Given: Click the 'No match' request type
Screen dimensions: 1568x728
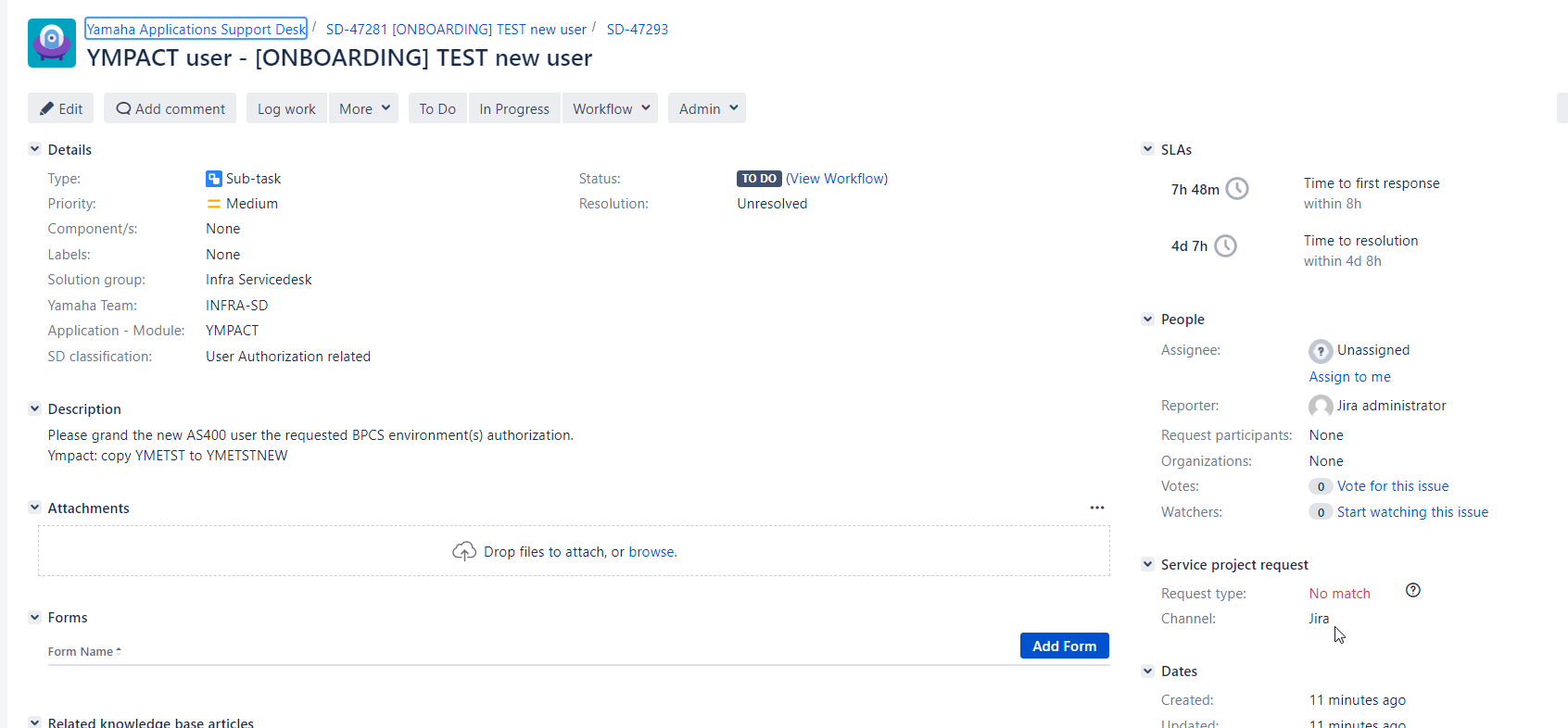Looking at the screenshot, I should pyautogui.click(x=1339, y=594).
